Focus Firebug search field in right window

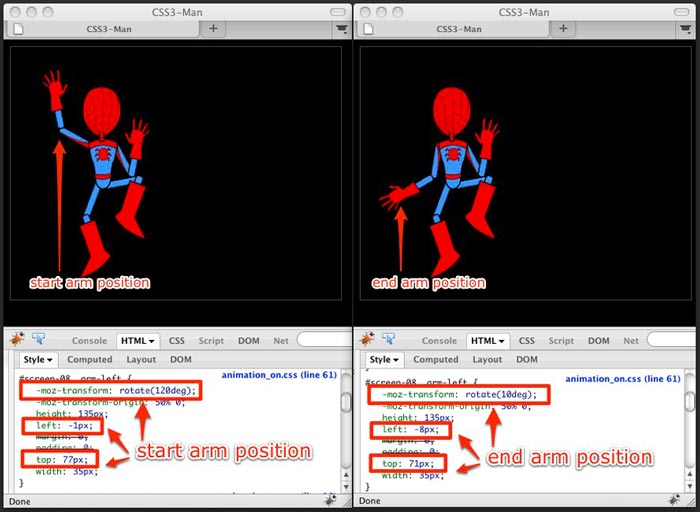(x=673, y=339)
